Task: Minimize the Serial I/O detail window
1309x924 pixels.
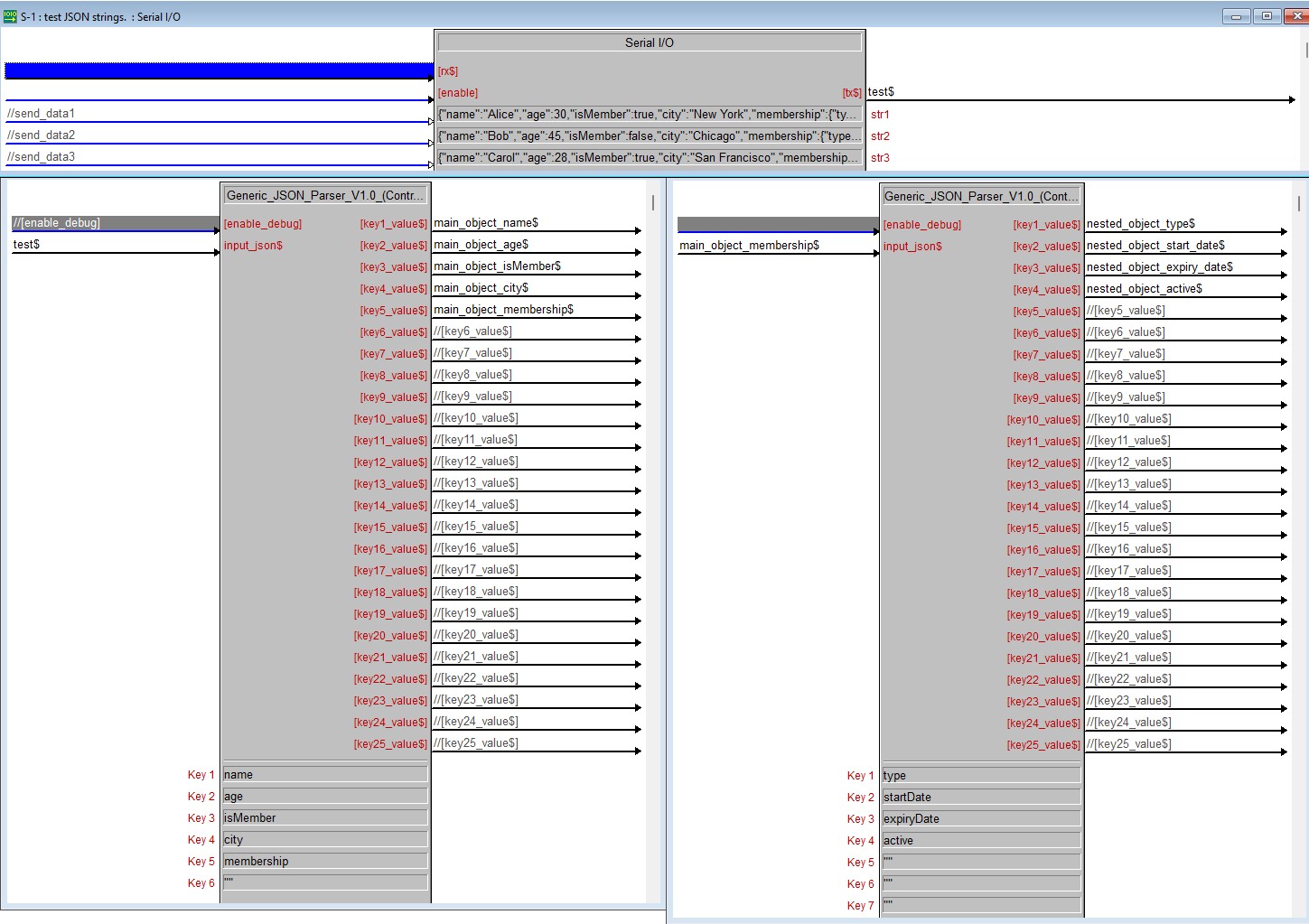Action: tap(1236, 16)
